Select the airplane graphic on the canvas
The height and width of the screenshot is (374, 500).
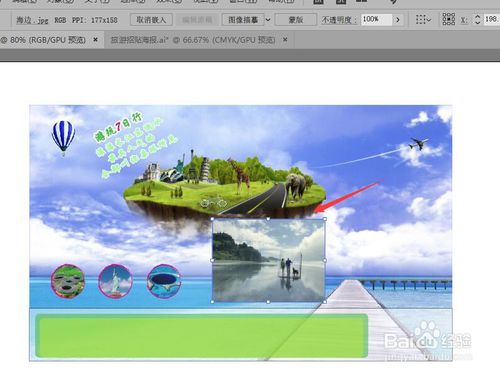point(419,143)
